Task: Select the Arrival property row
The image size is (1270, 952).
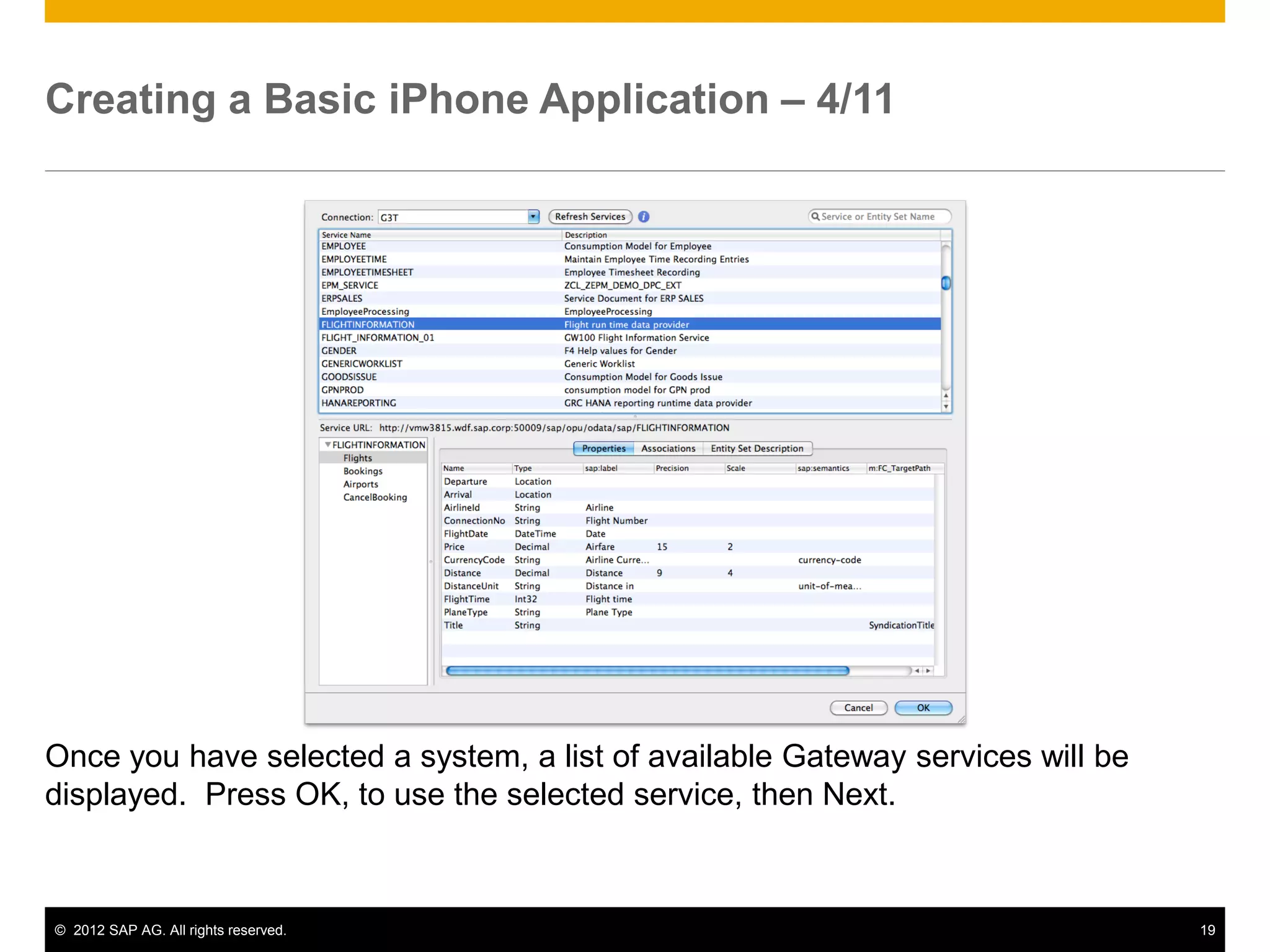Action: coord(688,495)
